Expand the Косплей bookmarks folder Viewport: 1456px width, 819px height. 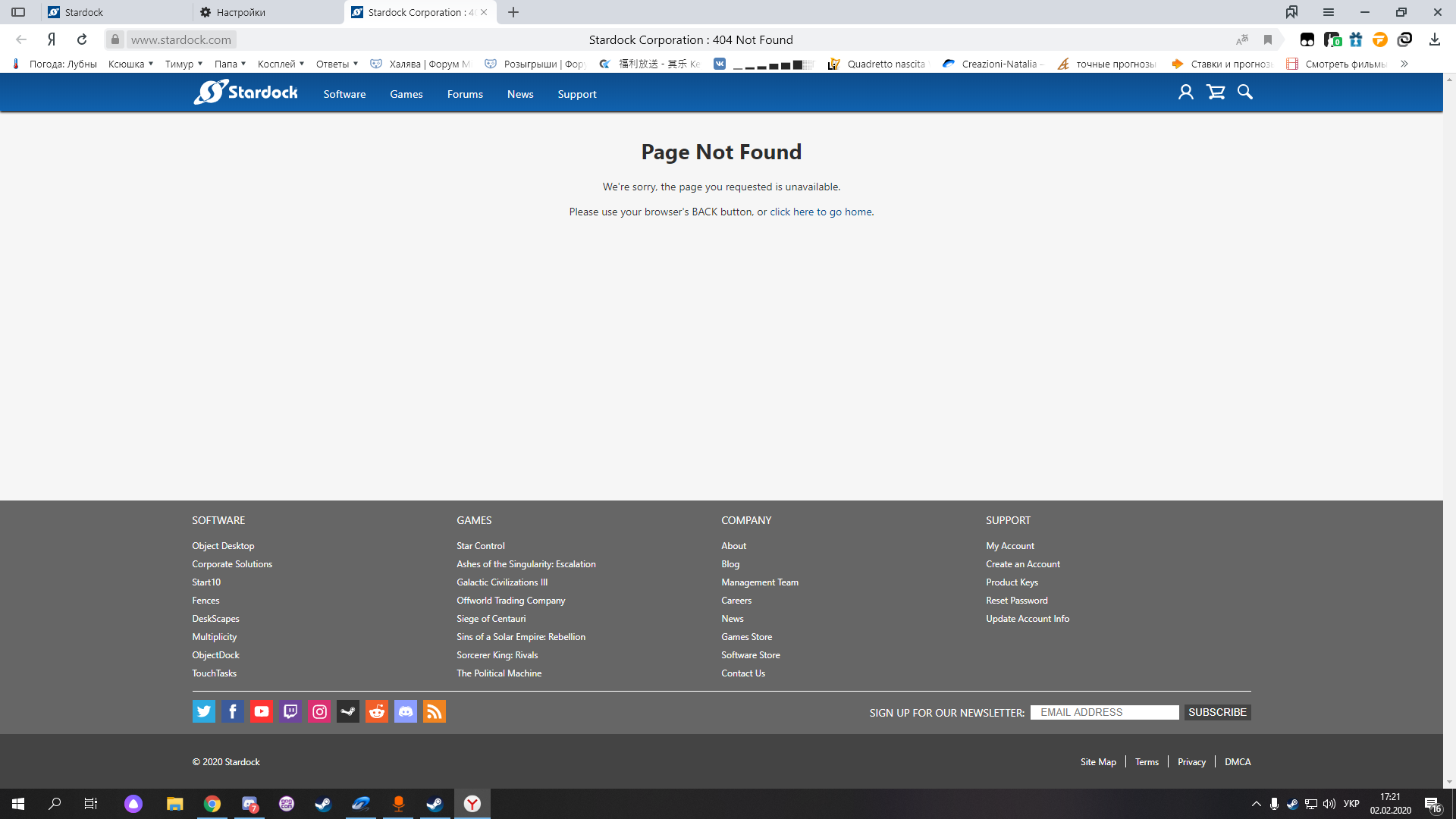click(x=281, y=64)
